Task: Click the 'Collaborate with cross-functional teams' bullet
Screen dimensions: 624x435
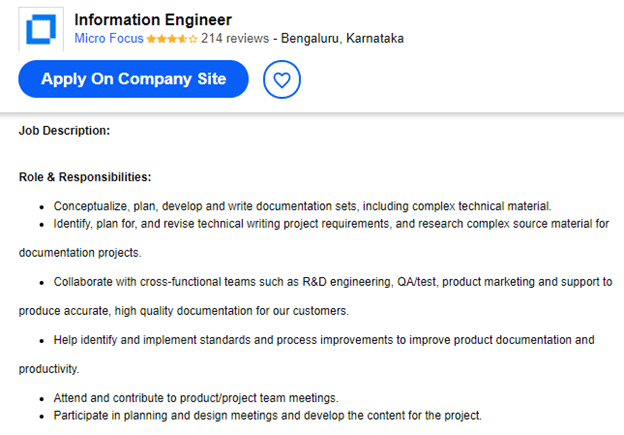Action: (333, 282)
